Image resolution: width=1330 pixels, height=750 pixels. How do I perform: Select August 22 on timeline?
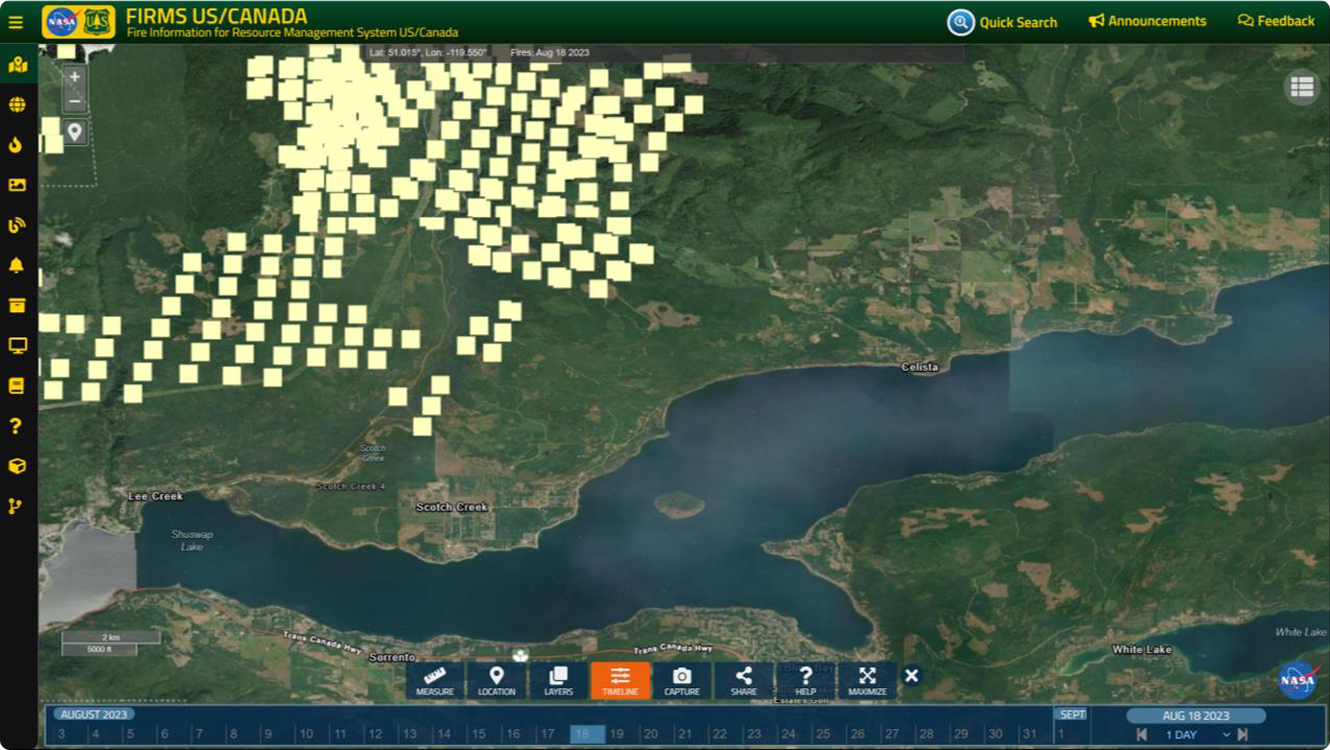coord(720,734)
